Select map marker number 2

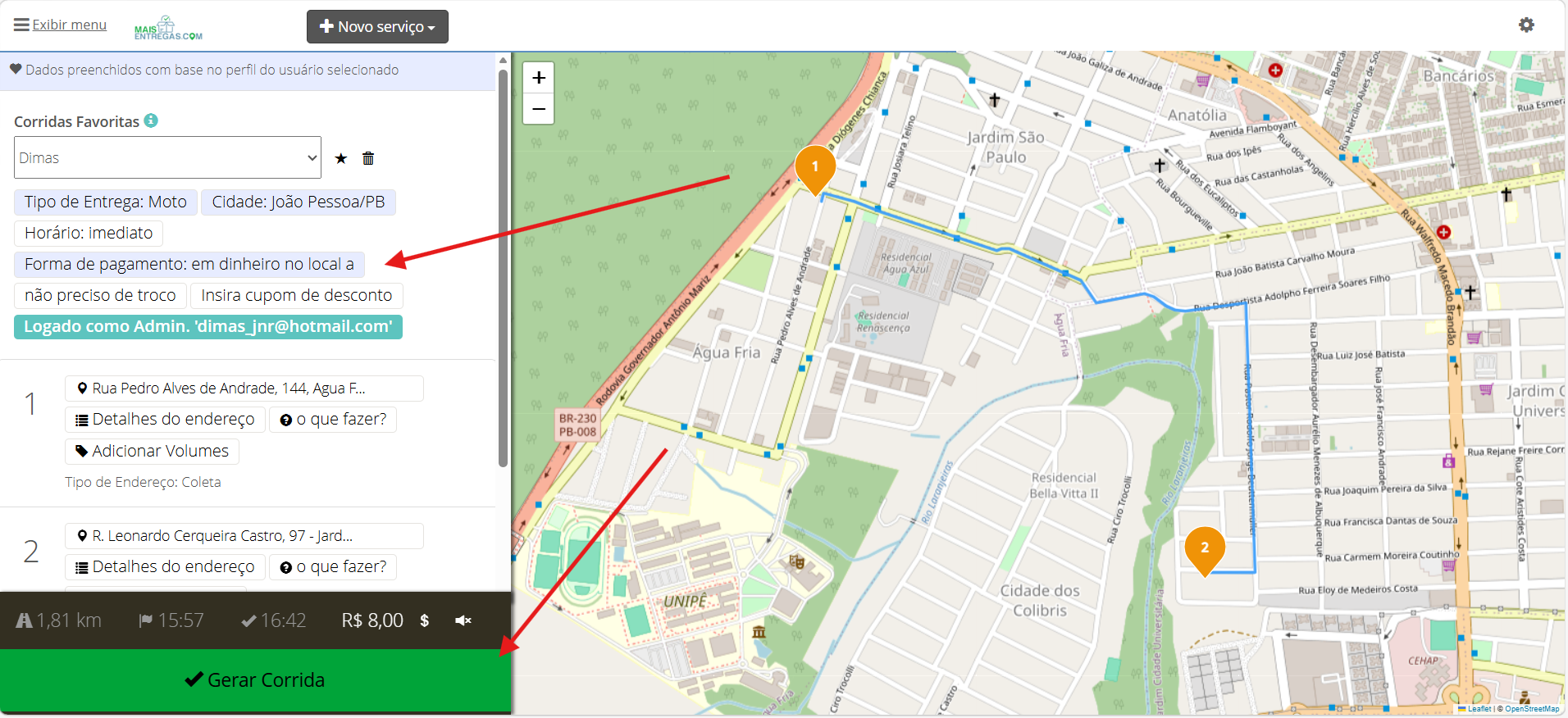[1205, 549]
